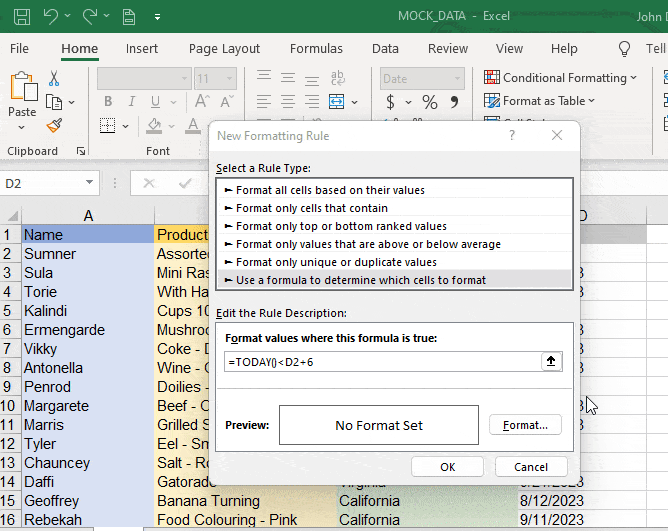Apply the comma style
This screenshot has width=668, height=531.
coord(454,101)
